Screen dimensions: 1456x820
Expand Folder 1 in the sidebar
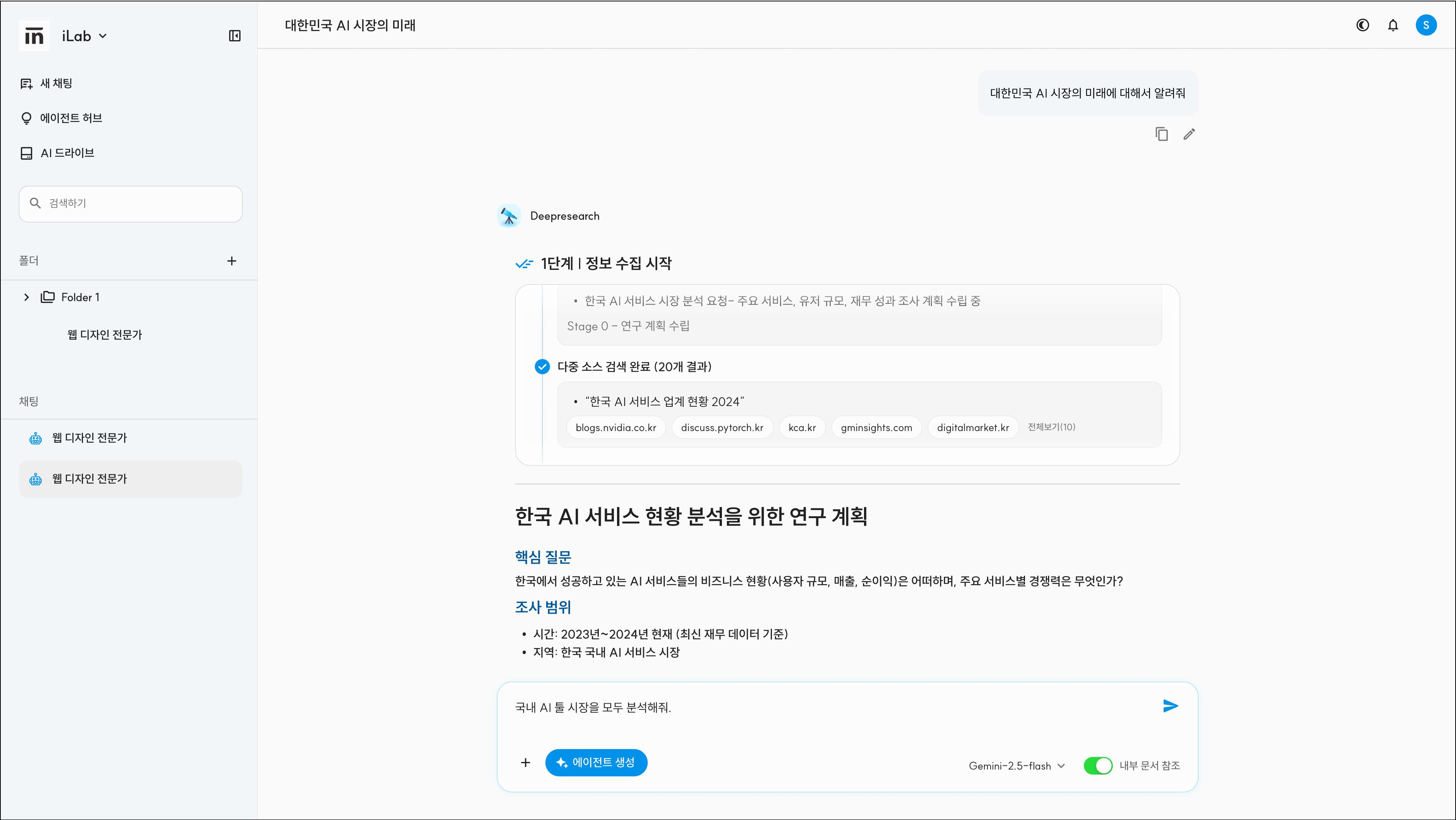click(26, 297)
